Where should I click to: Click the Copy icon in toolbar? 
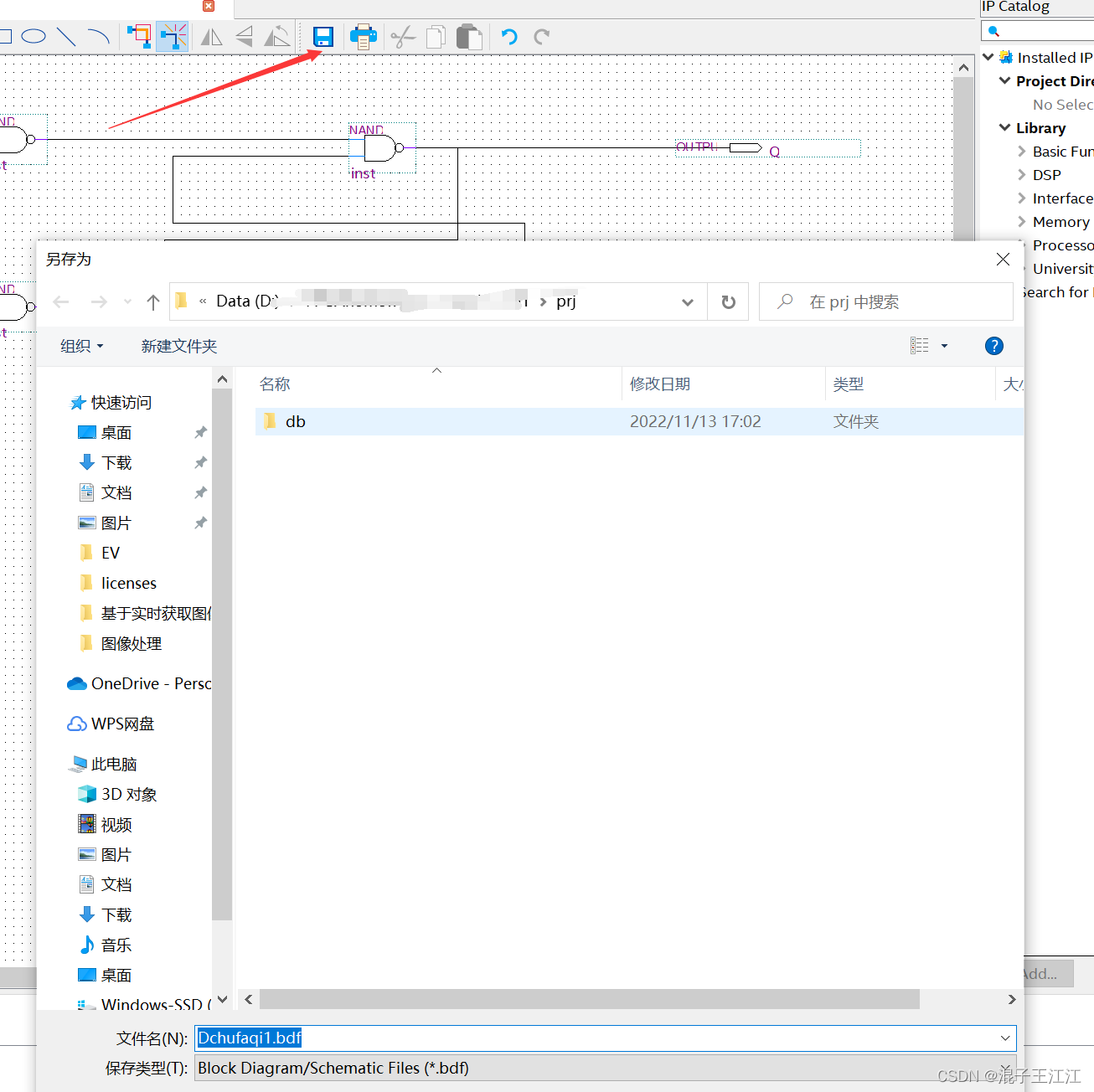[x=436, y=37]
